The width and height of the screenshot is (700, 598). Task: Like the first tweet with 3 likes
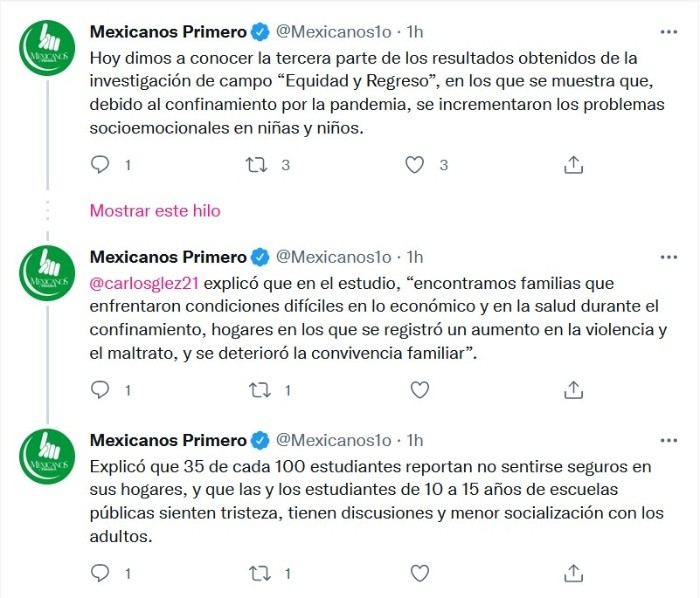[414, 164]
